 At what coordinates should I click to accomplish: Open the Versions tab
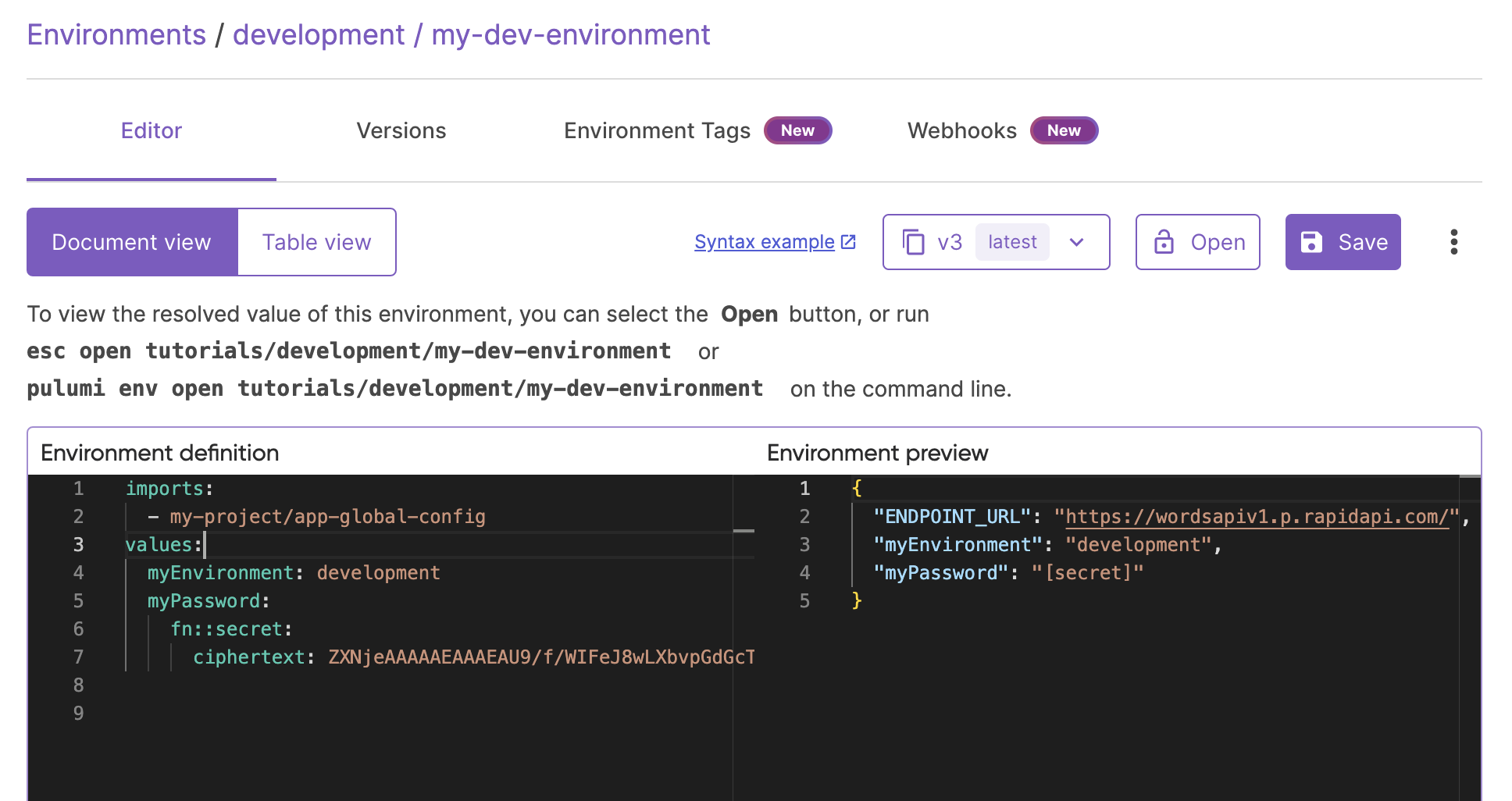click(401, 130)
